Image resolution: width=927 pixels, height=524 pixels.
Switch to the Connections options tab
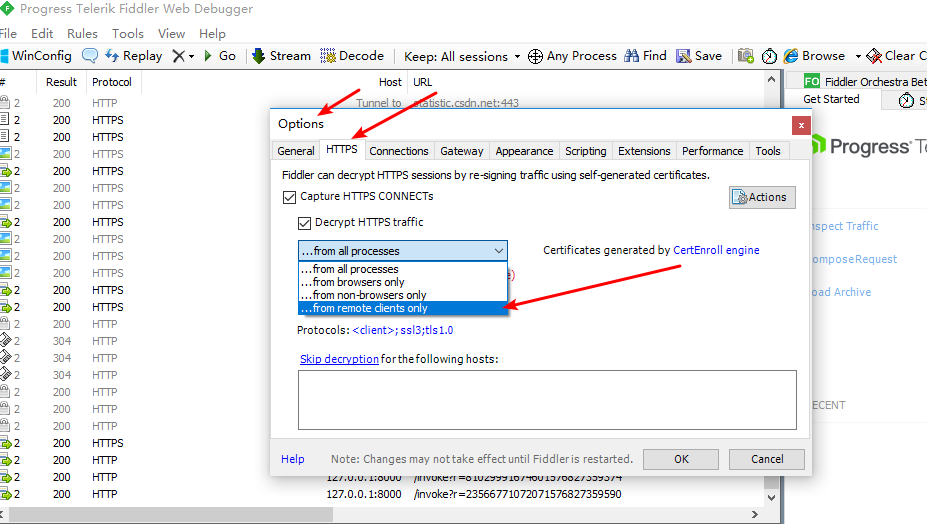click(399, 151)
